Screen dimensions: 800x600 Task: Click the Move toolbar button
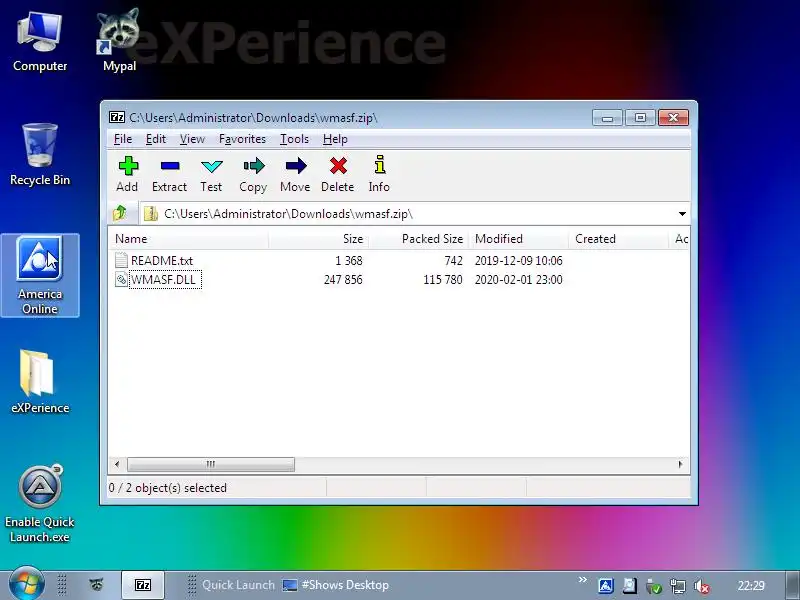[295, 174]
